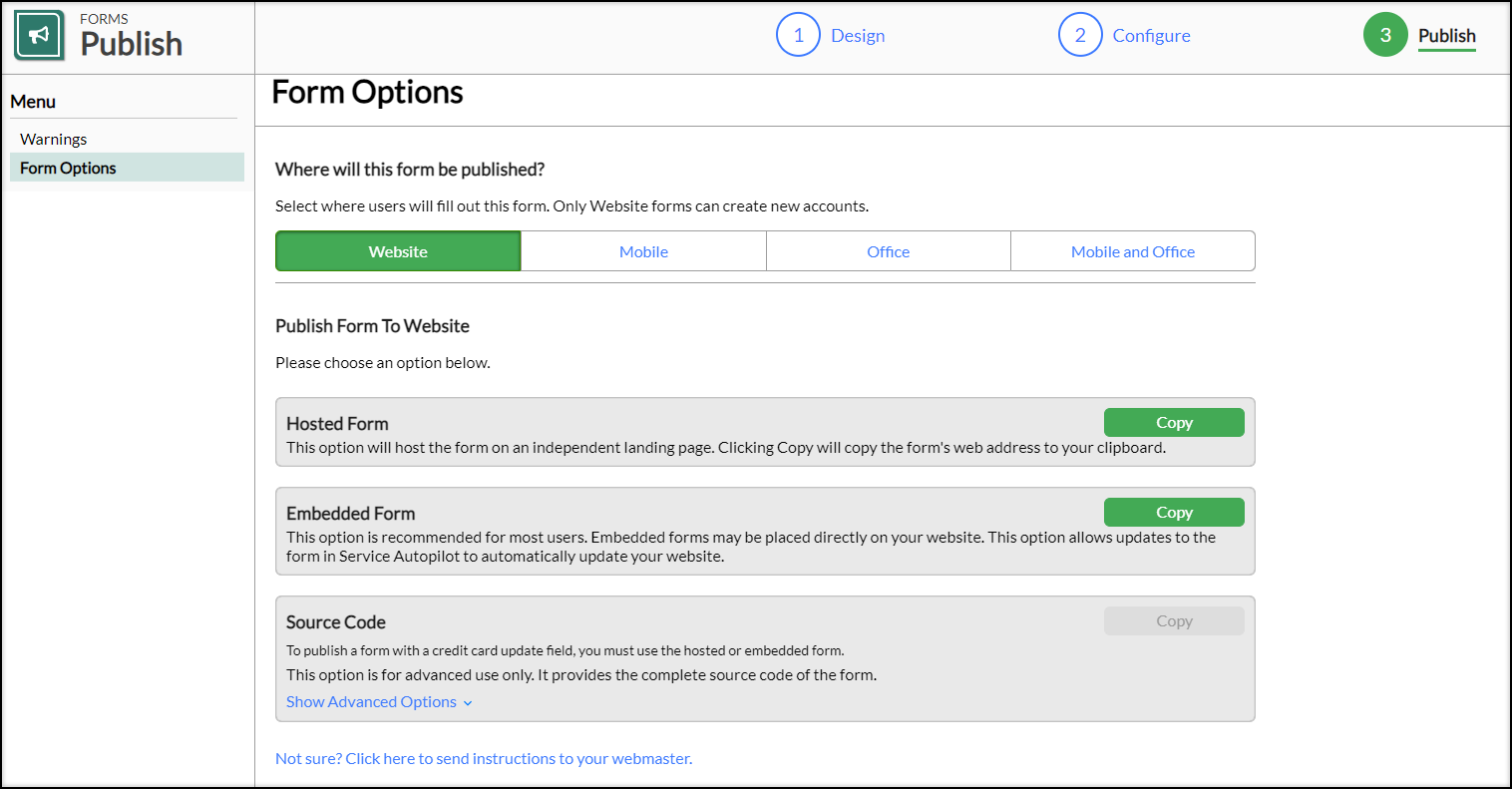Open Warnings in the left menu
This screenshot has height=789, width=1512.
pyautogui.click(x=54, y=139)
